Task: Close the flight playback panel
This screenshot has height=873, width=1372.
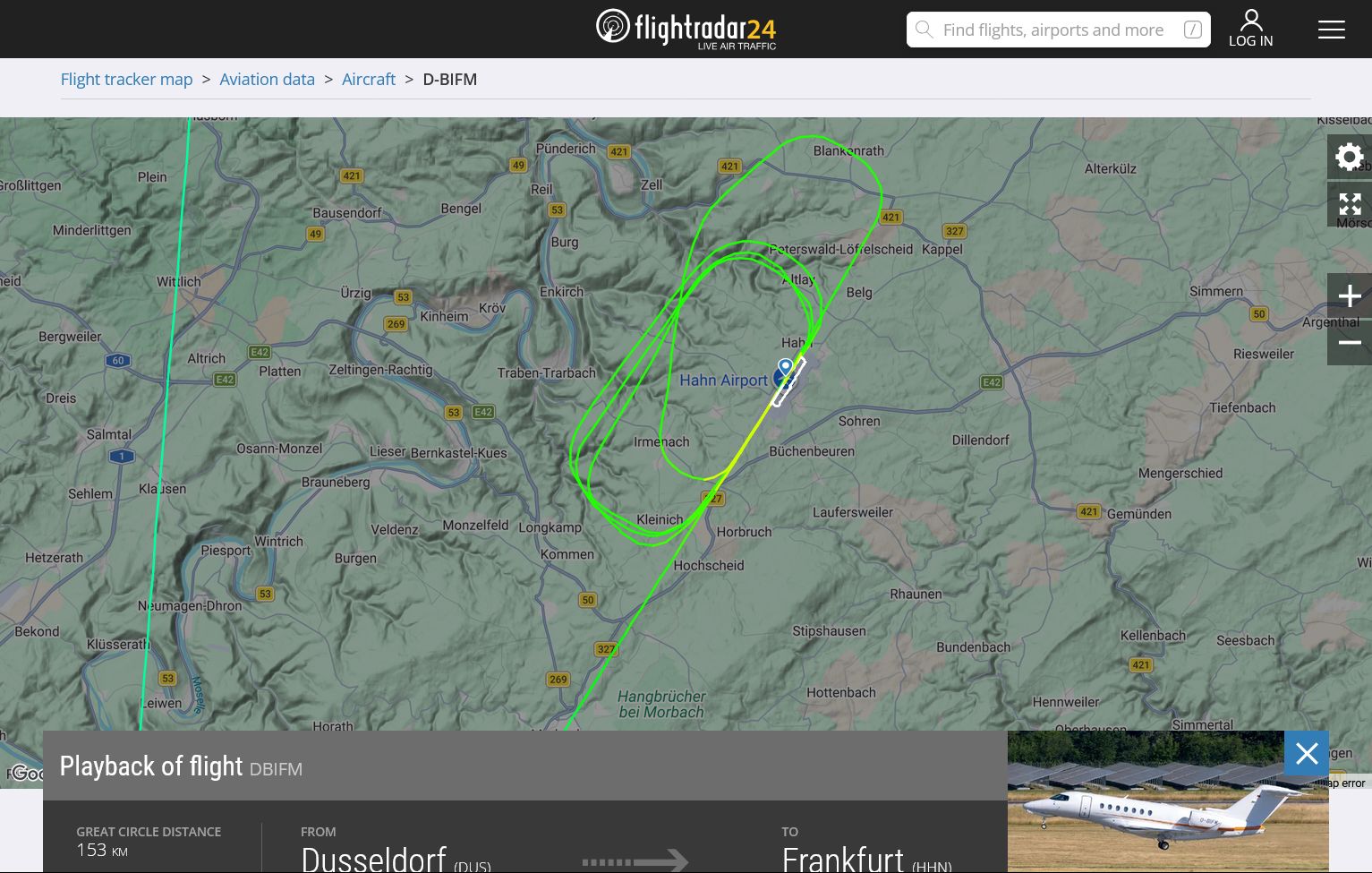Action: tap(1307, 753)
